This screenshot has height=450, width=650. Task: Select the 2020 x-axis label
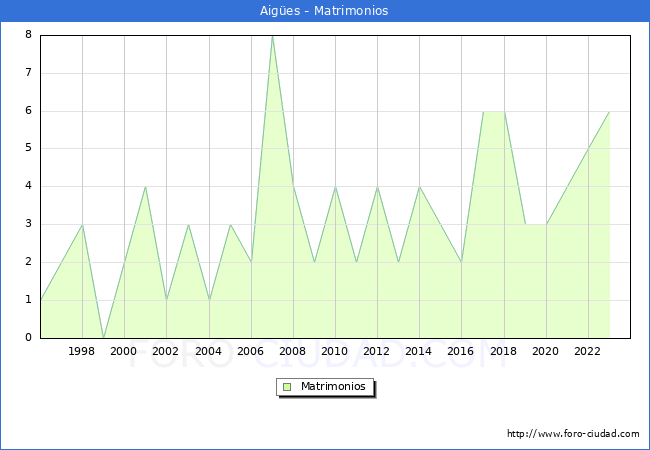546,351
